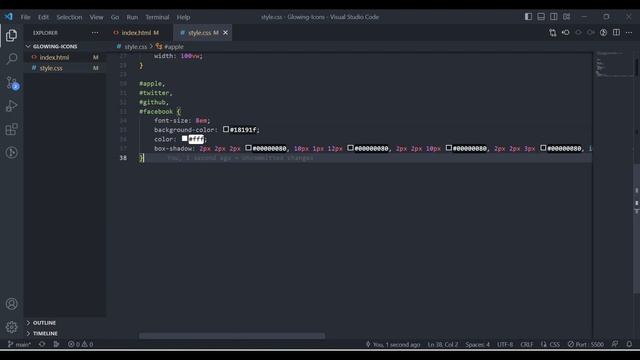Click style.css in the breadcrumb
This screenshot has height=360, width=640.
[135, 47]
